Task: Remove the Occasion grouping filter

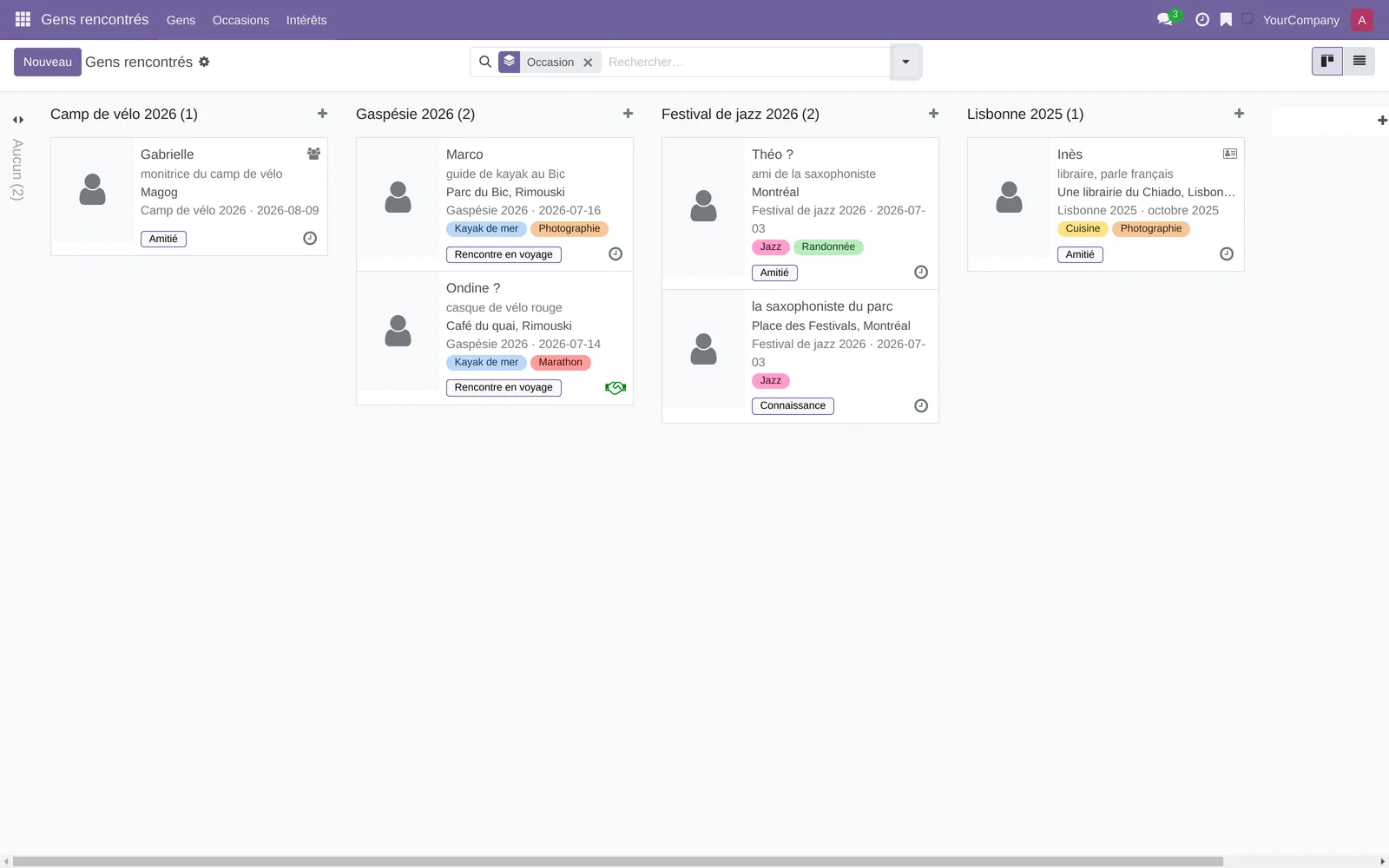Action: [x=588, y=62]
